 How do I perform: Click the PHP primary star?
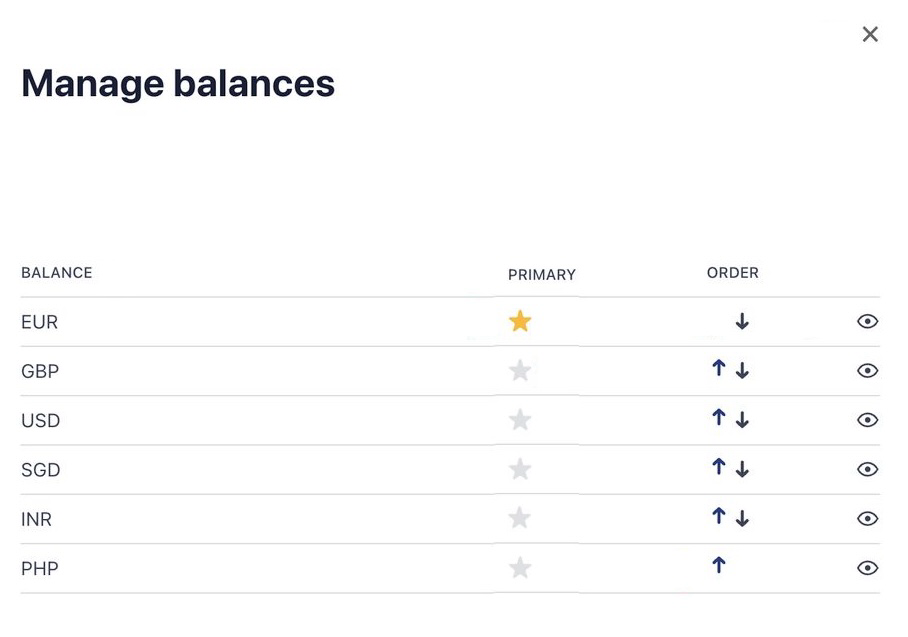(520, 568)
